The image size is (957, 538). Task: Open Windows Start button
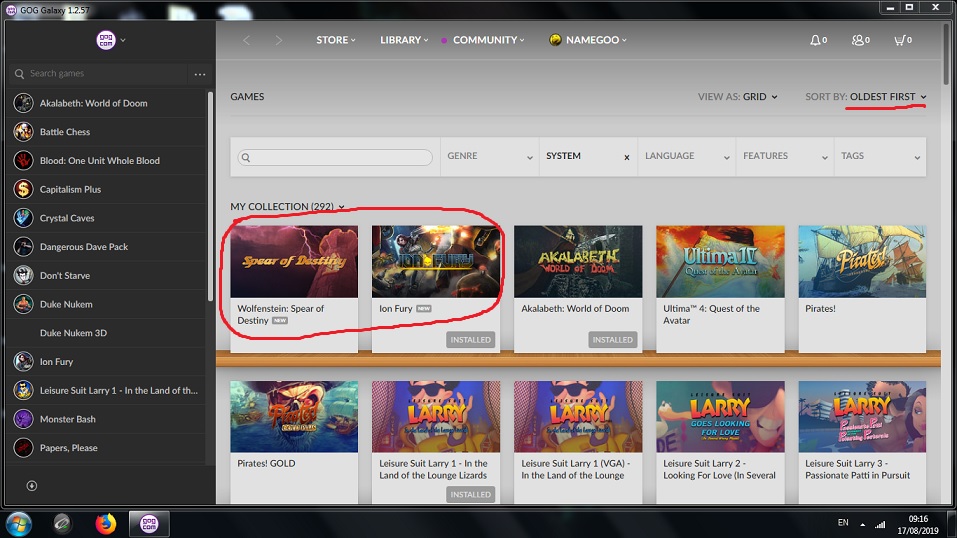point(18,523)
